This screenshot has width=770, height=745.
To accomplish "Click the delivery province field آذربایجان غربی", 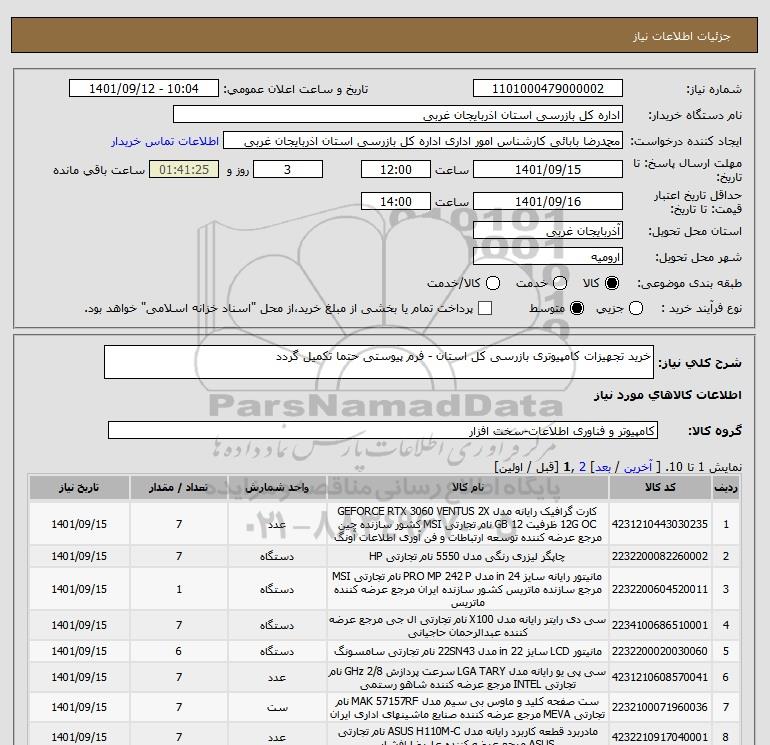I will [x=548, y=230].
